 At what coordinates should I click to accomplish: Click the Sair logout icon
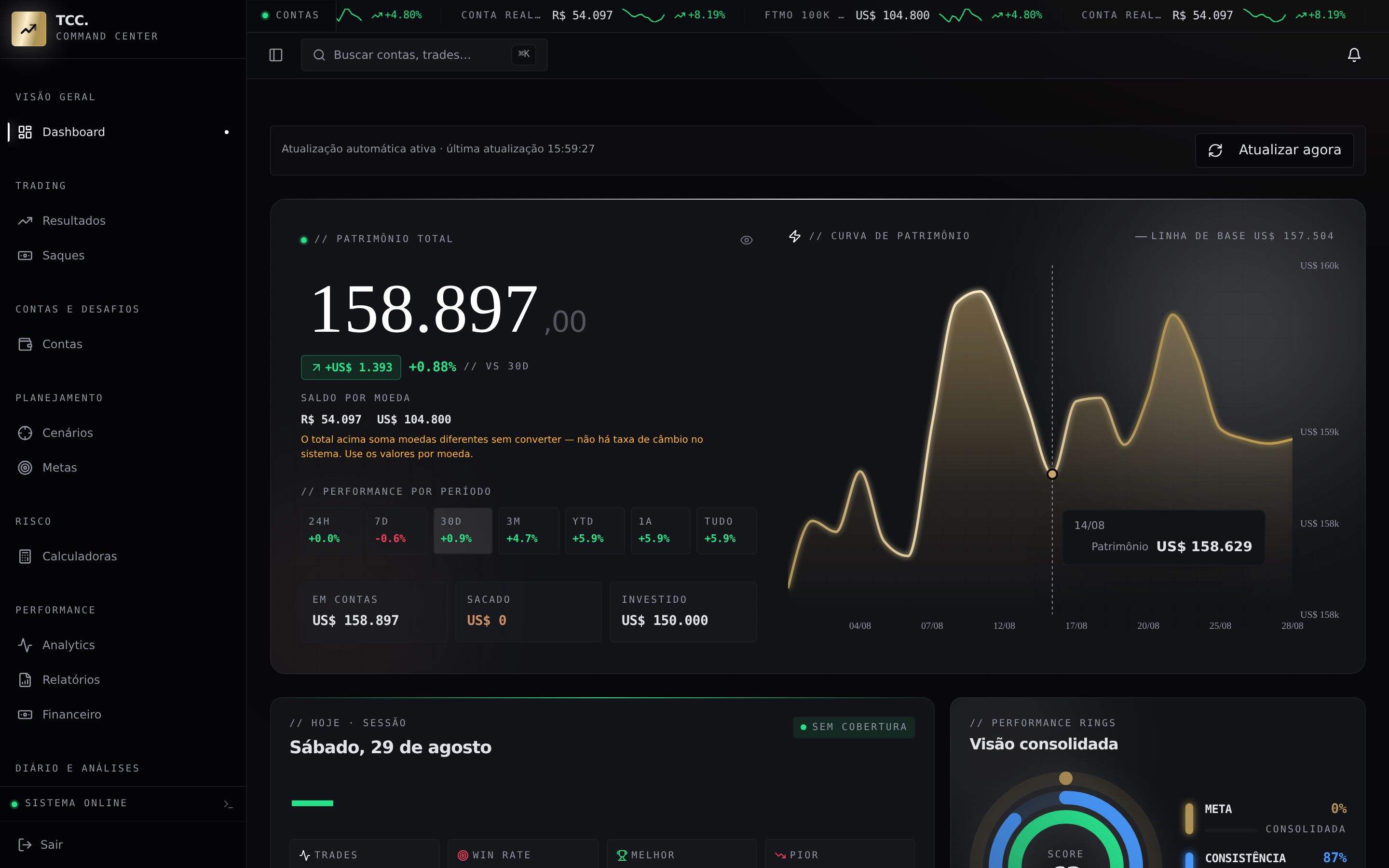click(25, 844)
